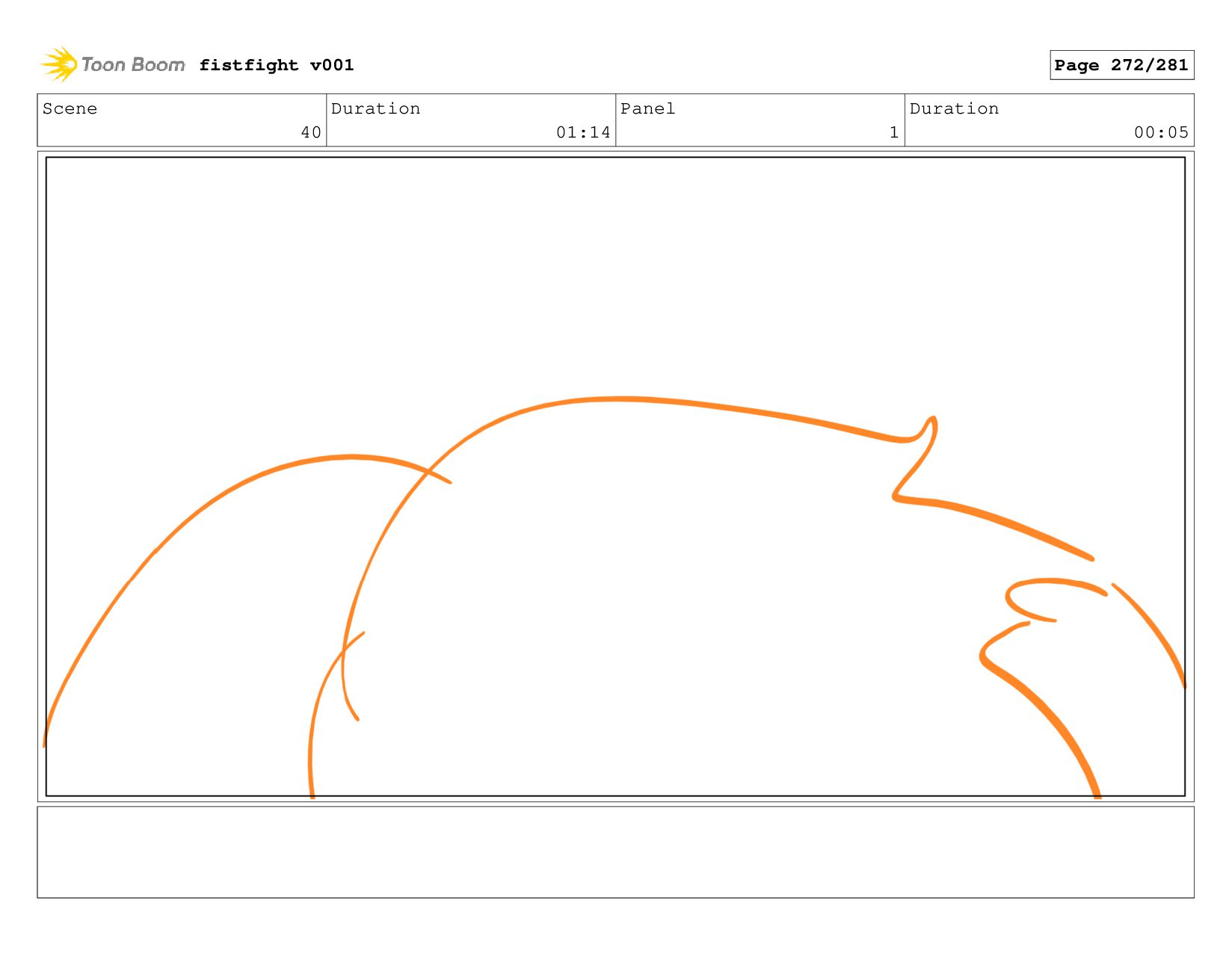This screenshot has width=1232, height=954.
Task: Click the 'Page 272/281' page indicator
Action: [x=1121, y=65]
